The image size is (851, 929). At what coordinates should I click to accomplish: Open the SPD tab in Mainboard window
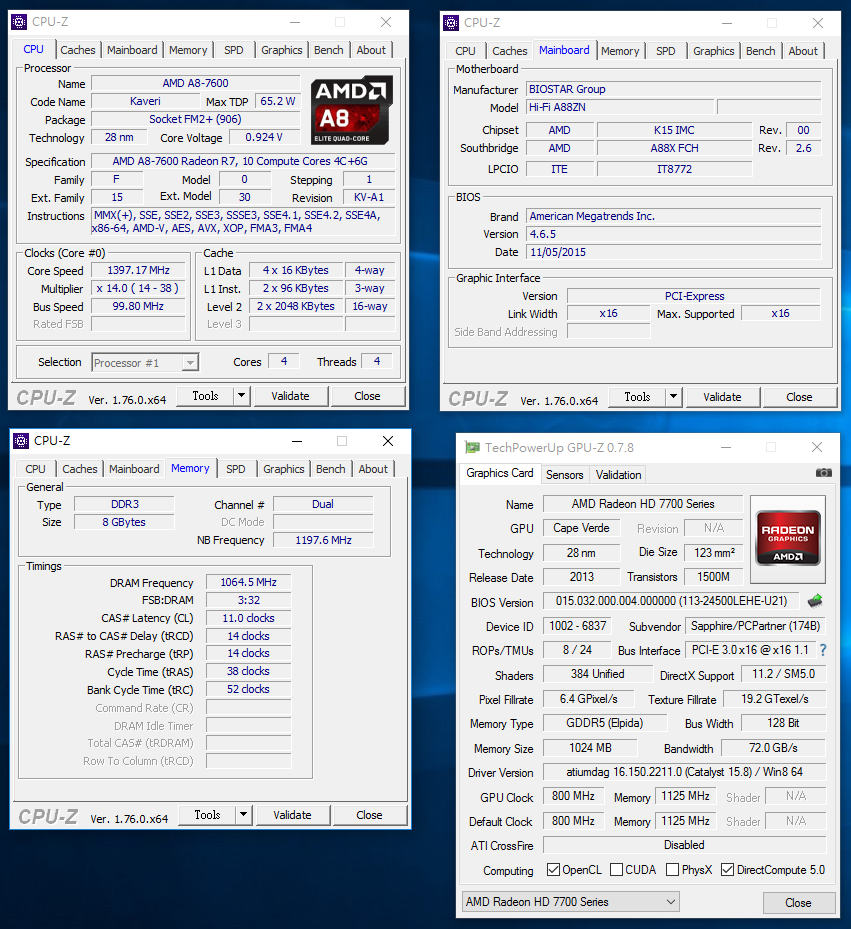[x=666, y=51]
